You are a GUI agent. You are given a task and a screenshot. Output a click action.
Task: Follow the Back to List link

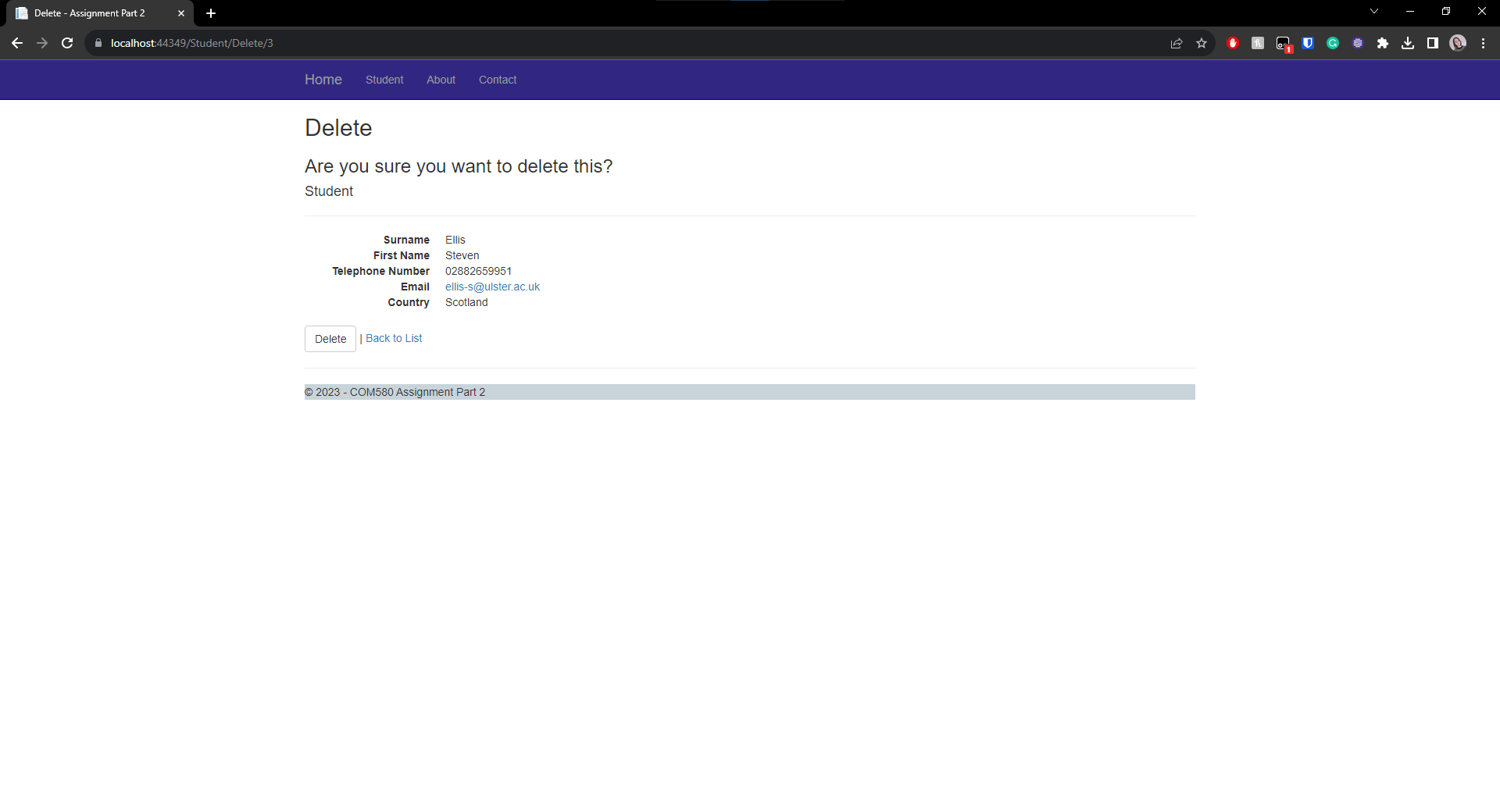pyautogui.click(x=394, y=338)
